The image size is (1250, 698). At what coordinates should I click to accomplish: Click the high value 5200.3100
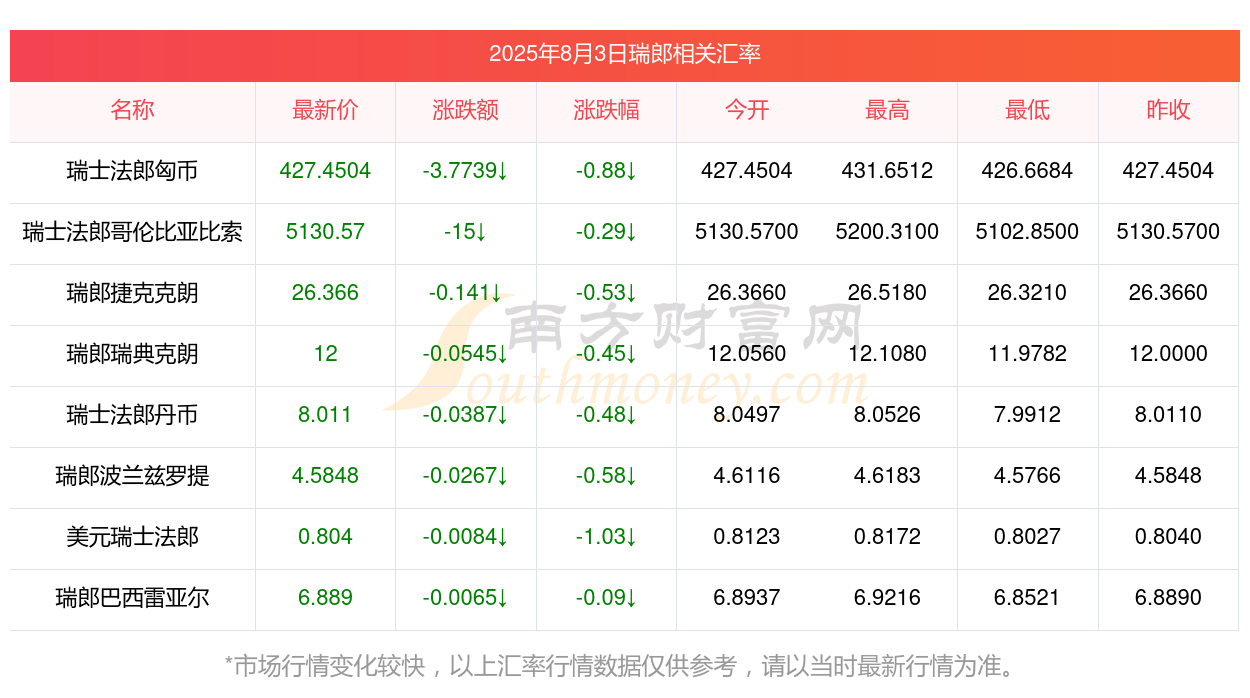[x=887, y=232]
